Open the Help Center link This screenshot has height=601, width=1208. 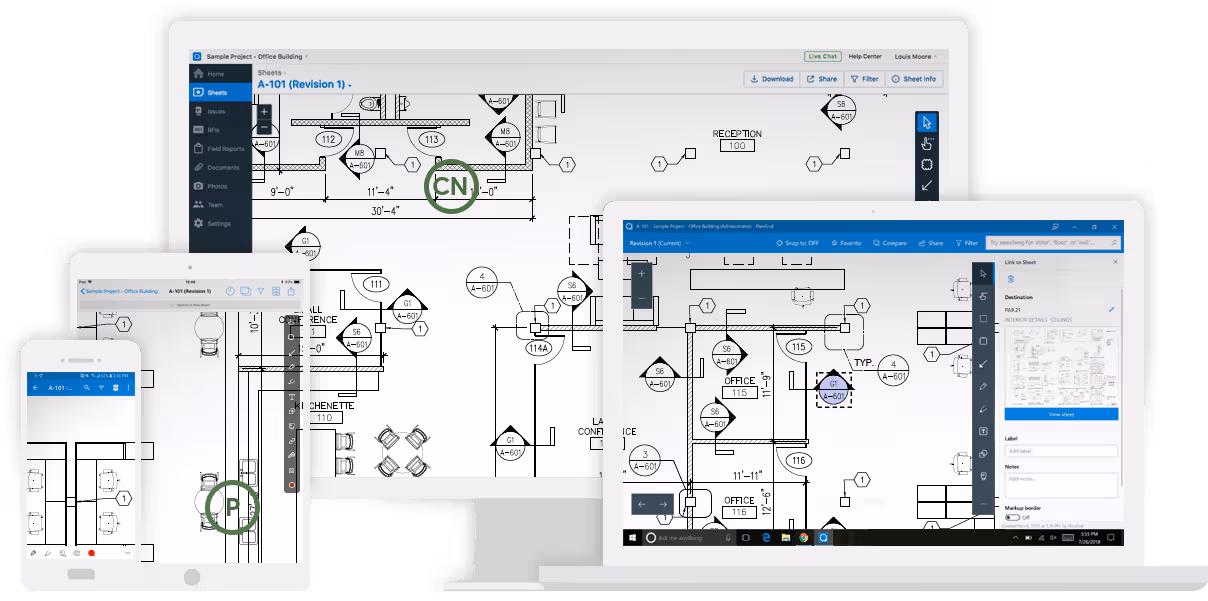pyautogui.click(x=865, y=56)
